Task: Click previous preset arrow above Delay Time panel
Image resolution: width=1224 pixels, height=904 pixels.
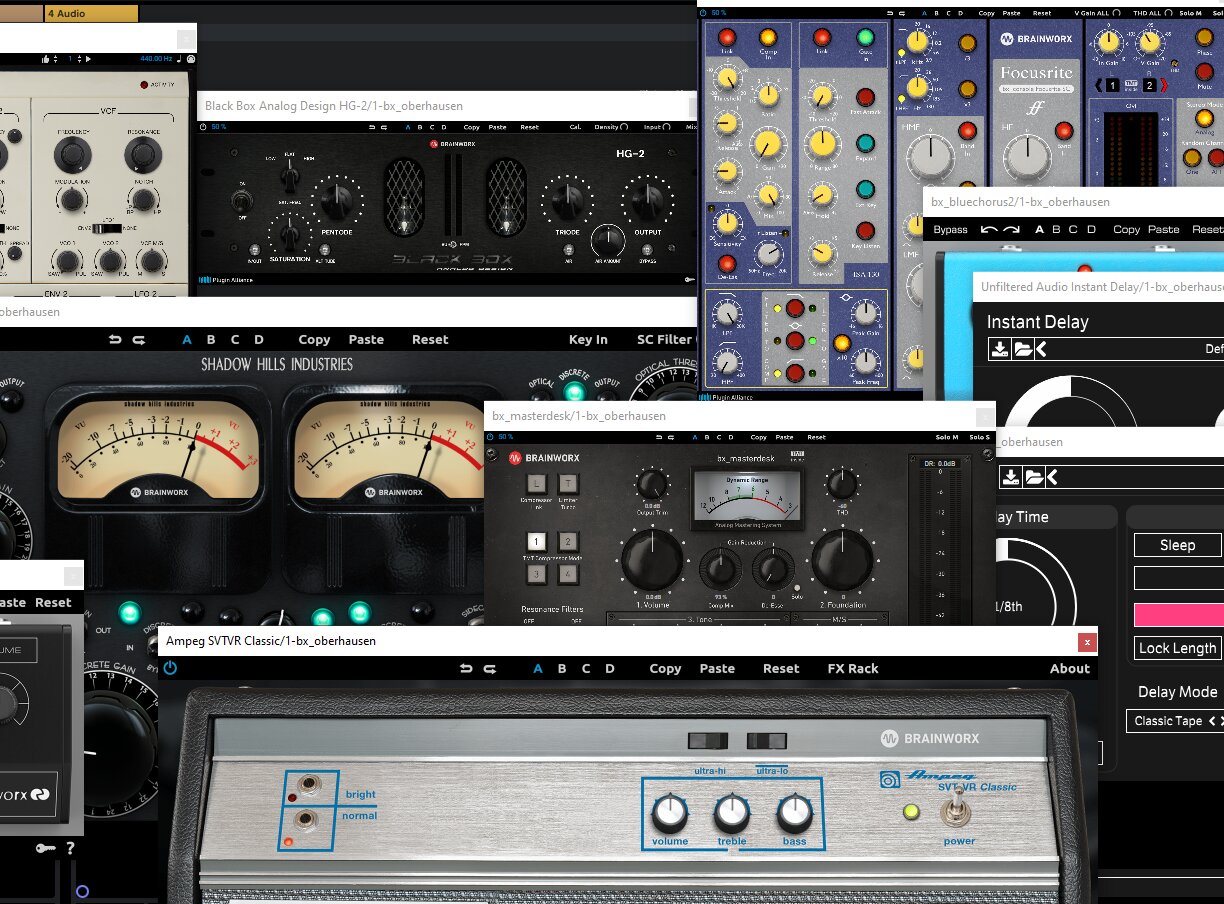Action: coord(1052,477)
